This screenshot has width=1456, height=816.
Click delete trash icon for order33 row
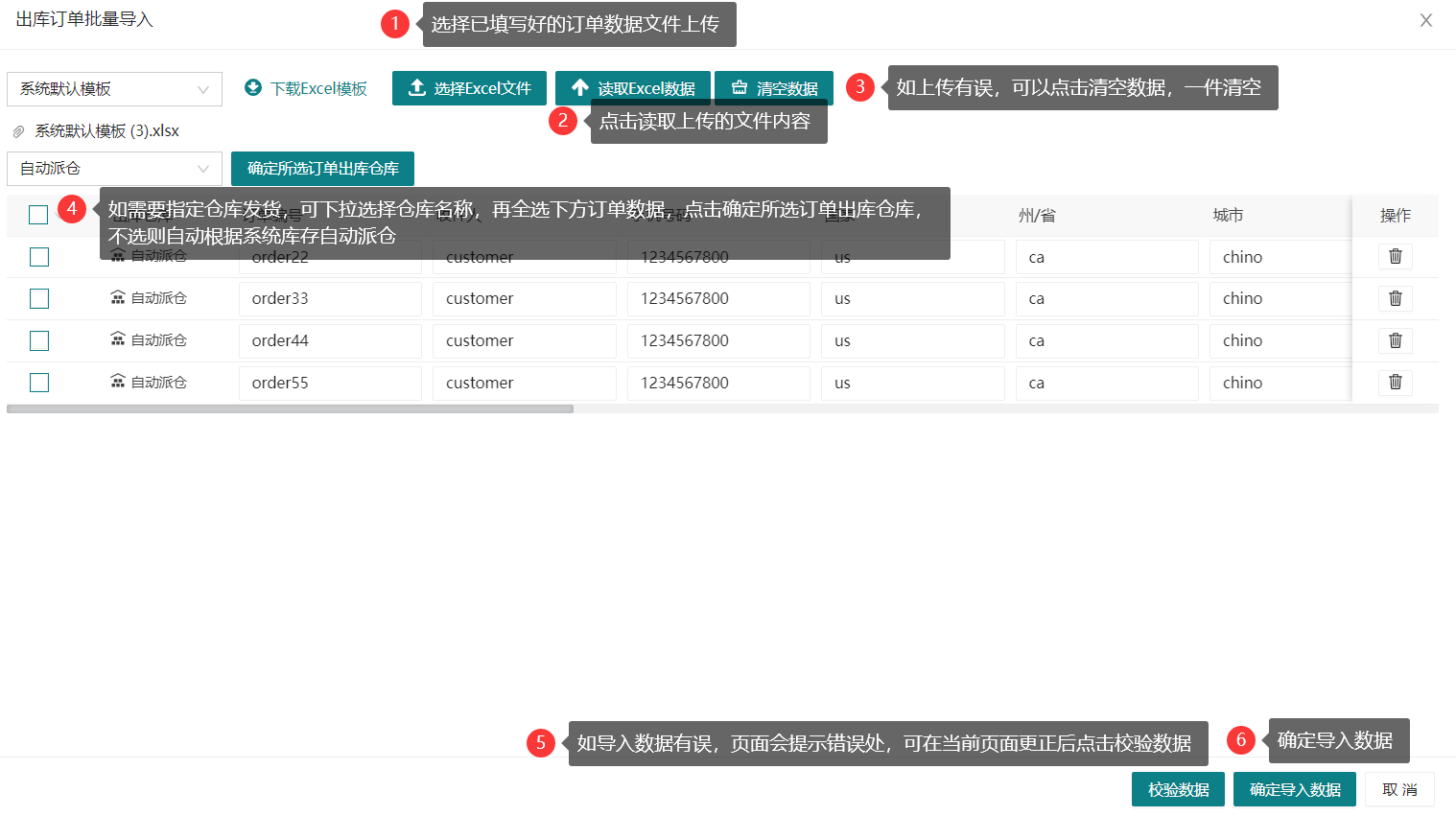tap(1396, 298)
